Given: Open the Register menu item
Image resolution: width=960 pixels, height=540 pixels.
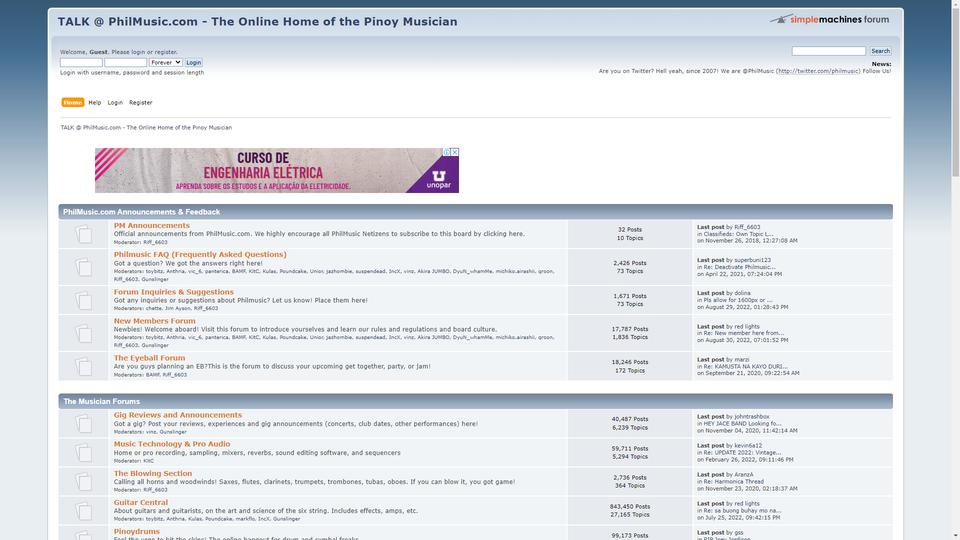Looking at the screenshot, I should (x=140, y=102).
